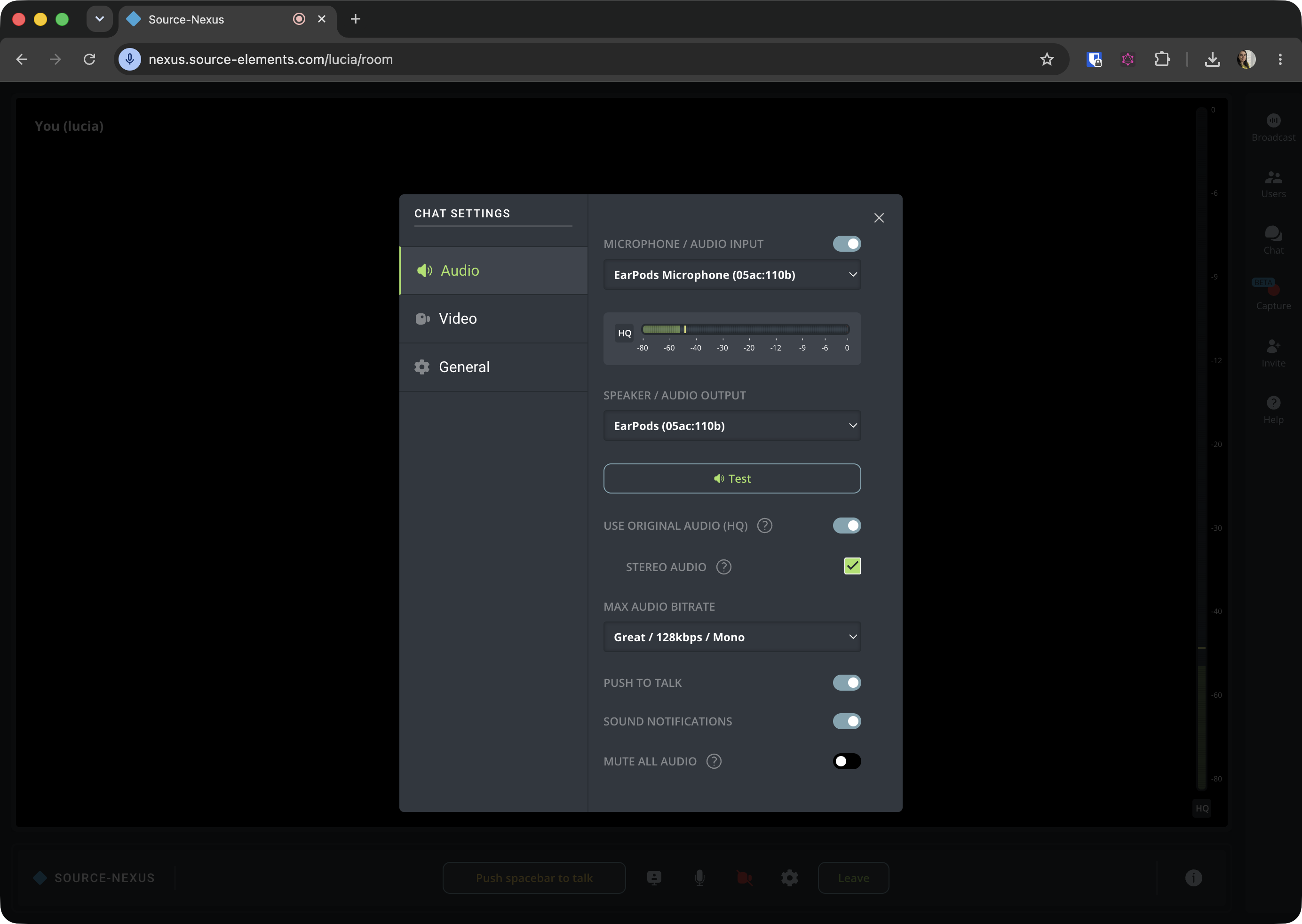This screenshot has width=1302, height=924.
Task: Click the screen share icon in bottom bar
Action: tap(654, 877)
